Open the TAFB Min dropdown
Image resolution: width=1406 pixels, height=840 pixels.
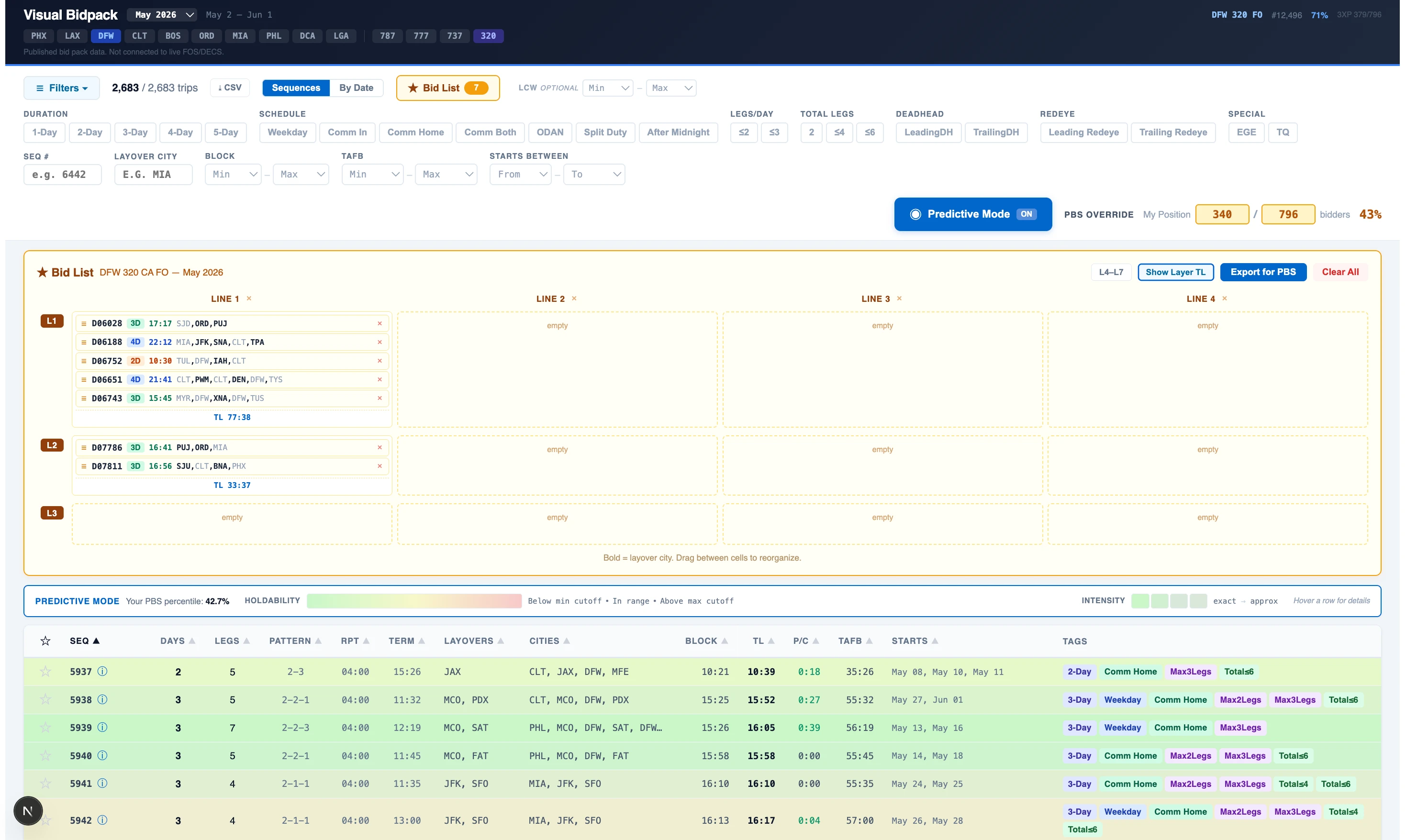point(373,174)
